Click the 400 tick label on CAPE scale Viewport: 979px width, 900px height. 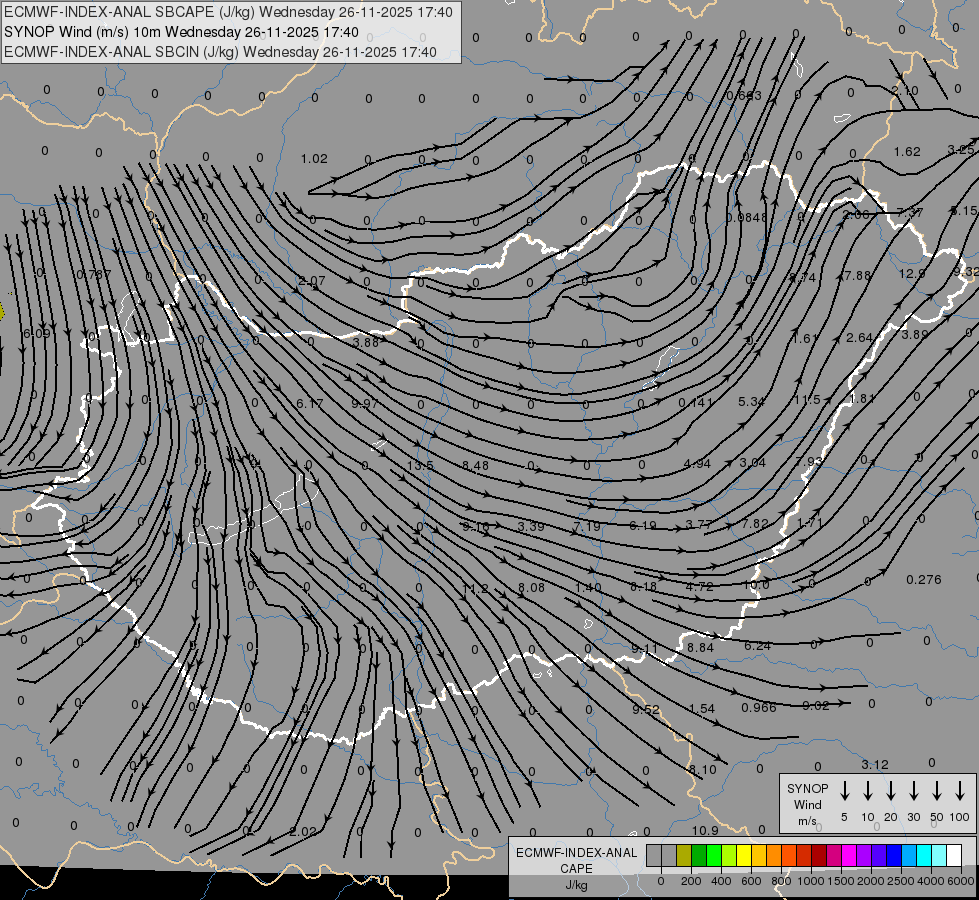(721, 881)
